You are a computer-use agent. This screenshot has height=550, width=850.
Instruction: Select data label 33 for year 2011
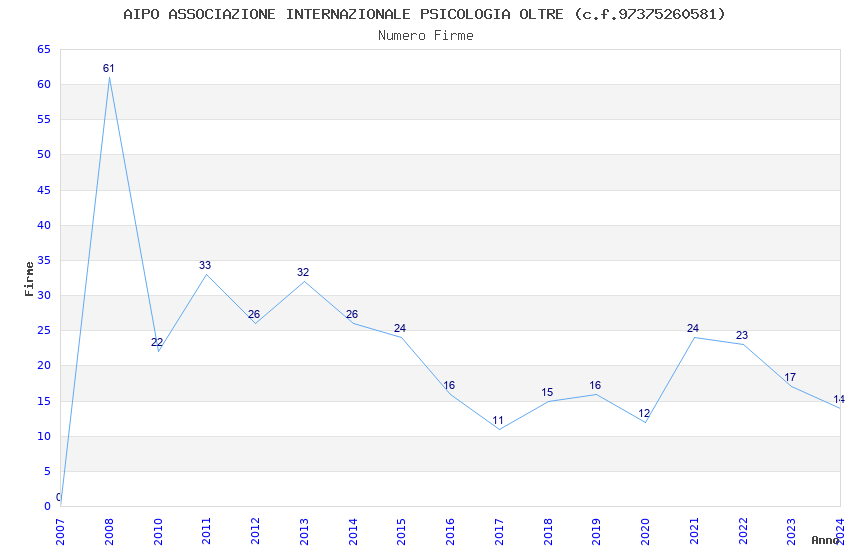[x=205, y=266]
